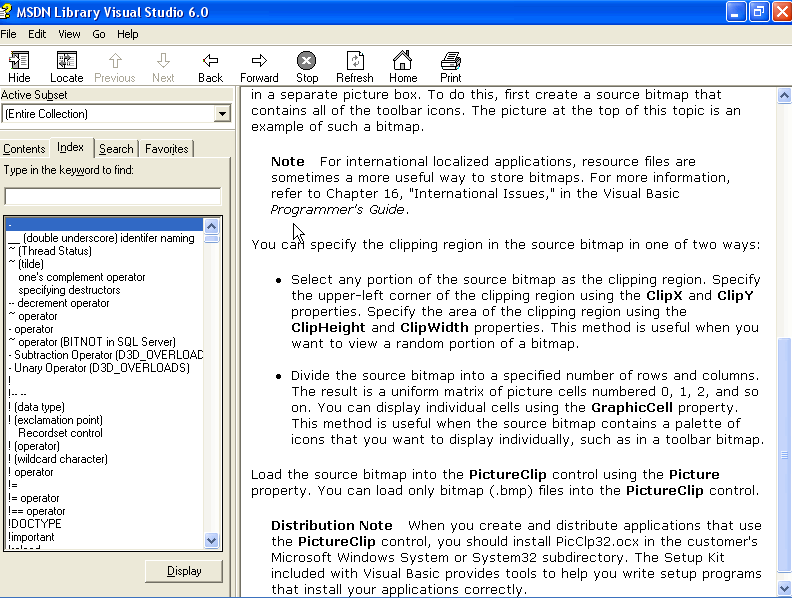Image resolution: width=792 pixels, height=598 pixels.
Task: Open the Go menu
Action: 99,34
